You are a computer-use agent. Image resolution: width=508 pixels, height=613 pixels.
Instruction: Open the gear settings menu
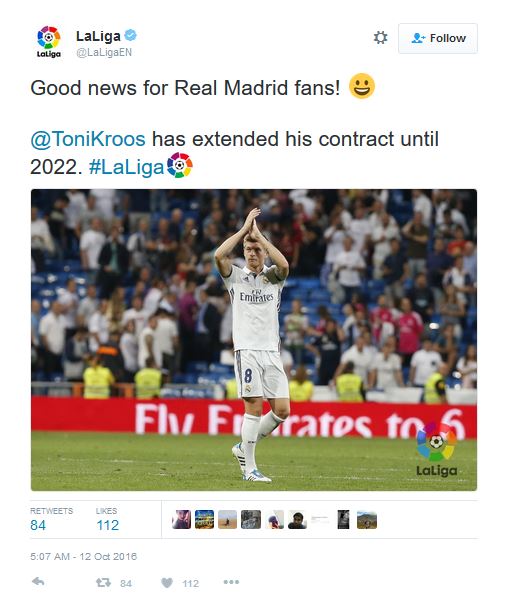(380, 38)
